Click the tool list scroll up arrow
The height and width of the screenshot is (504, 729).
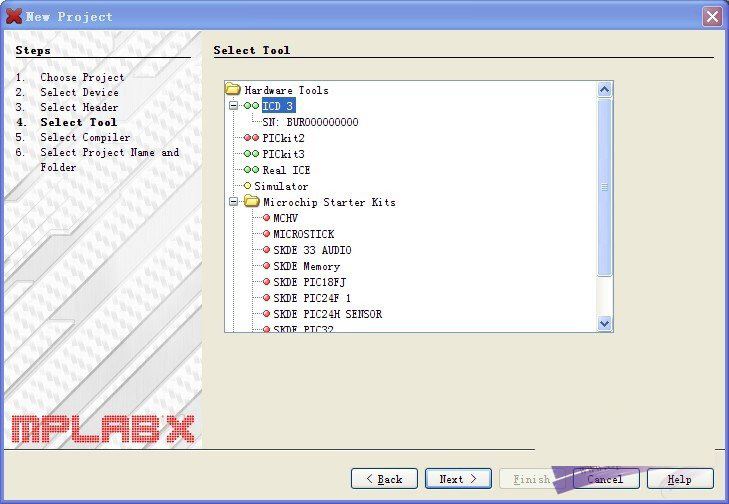click(x=604, y=89)
